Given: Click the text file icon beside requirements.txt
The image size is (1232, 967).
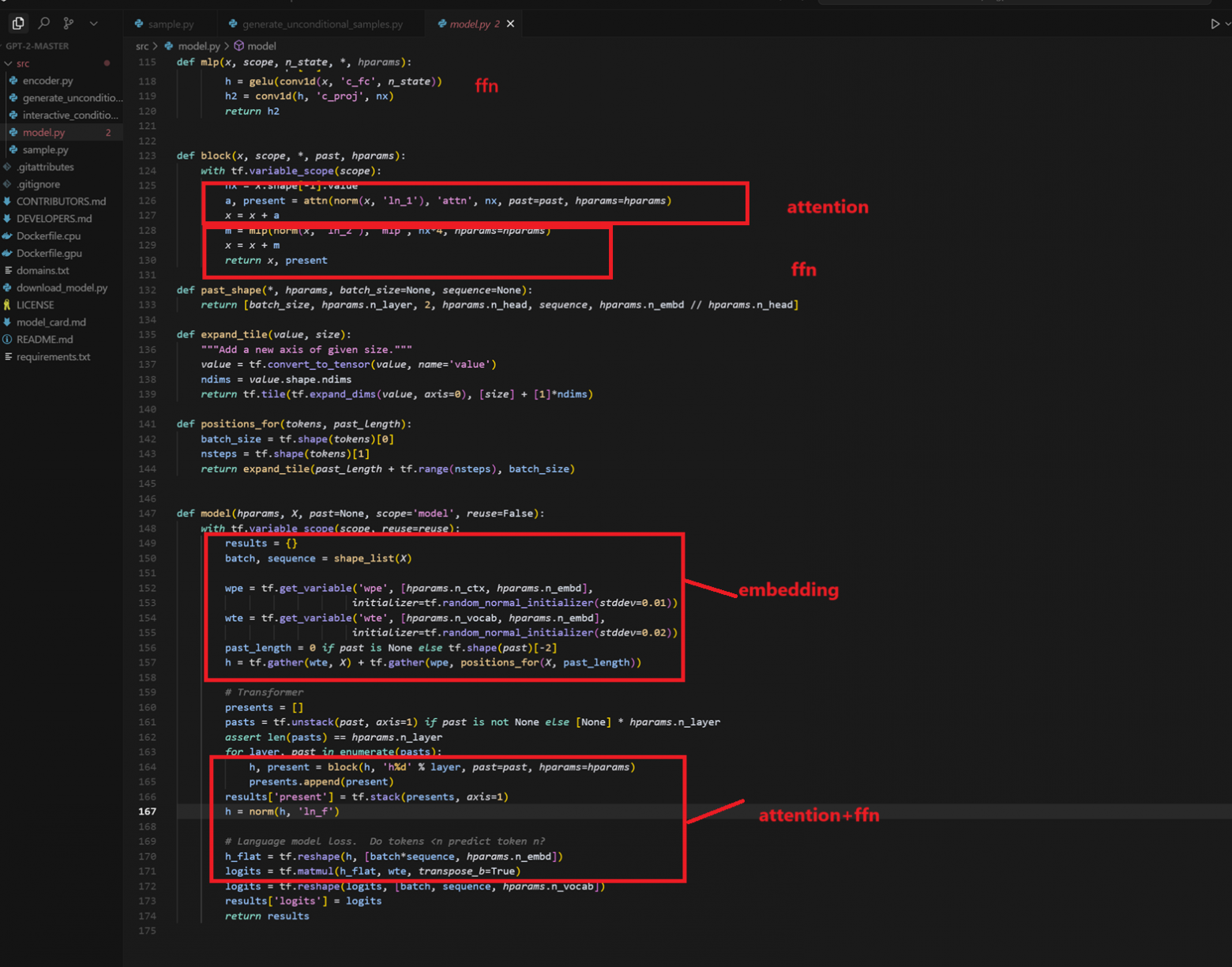Looking at the screenshot, I should [8, 357].
